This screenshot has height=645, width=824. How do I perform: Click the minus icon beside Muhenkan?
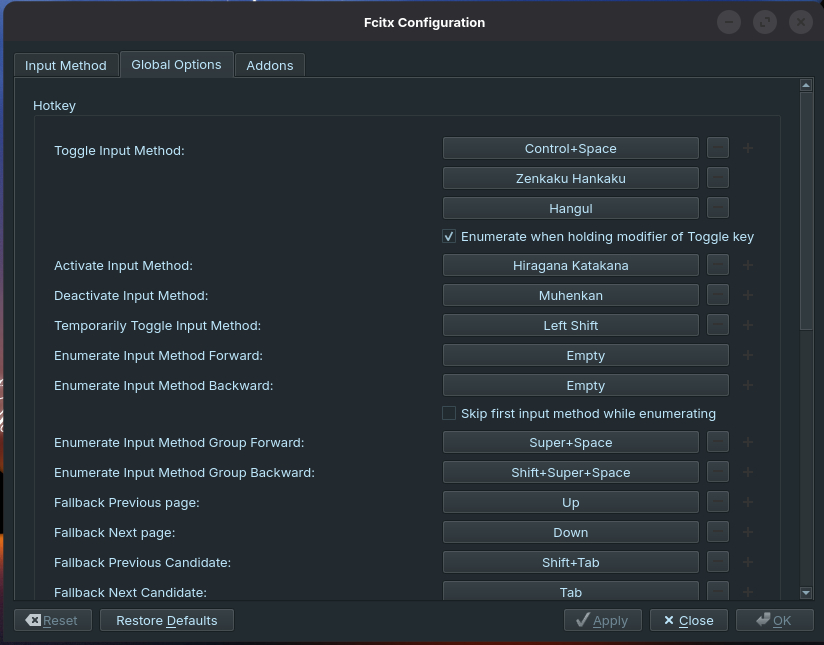click(718, 296)
